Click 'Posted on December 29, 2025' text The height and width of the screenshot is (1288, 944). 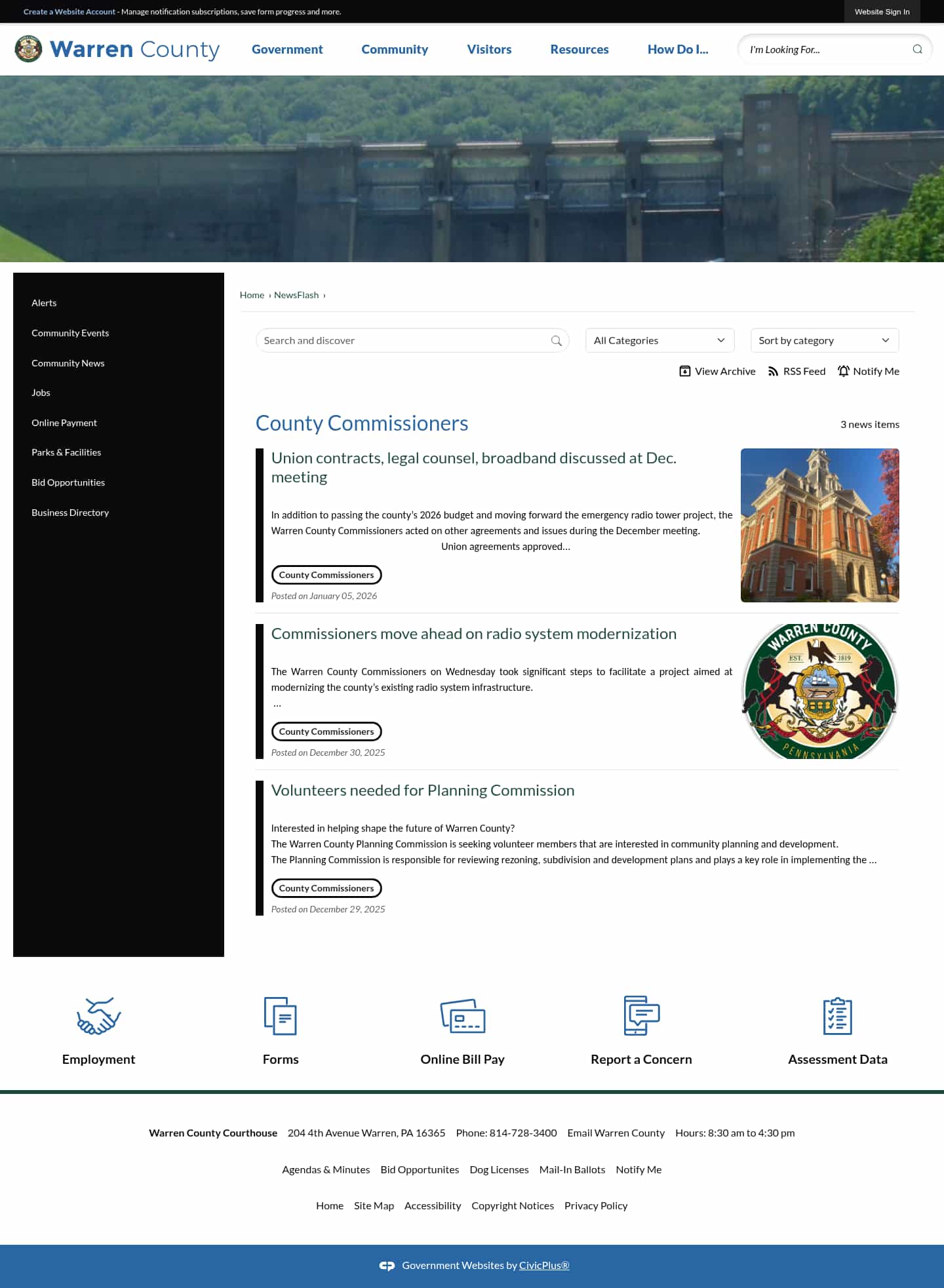point(328,909)
